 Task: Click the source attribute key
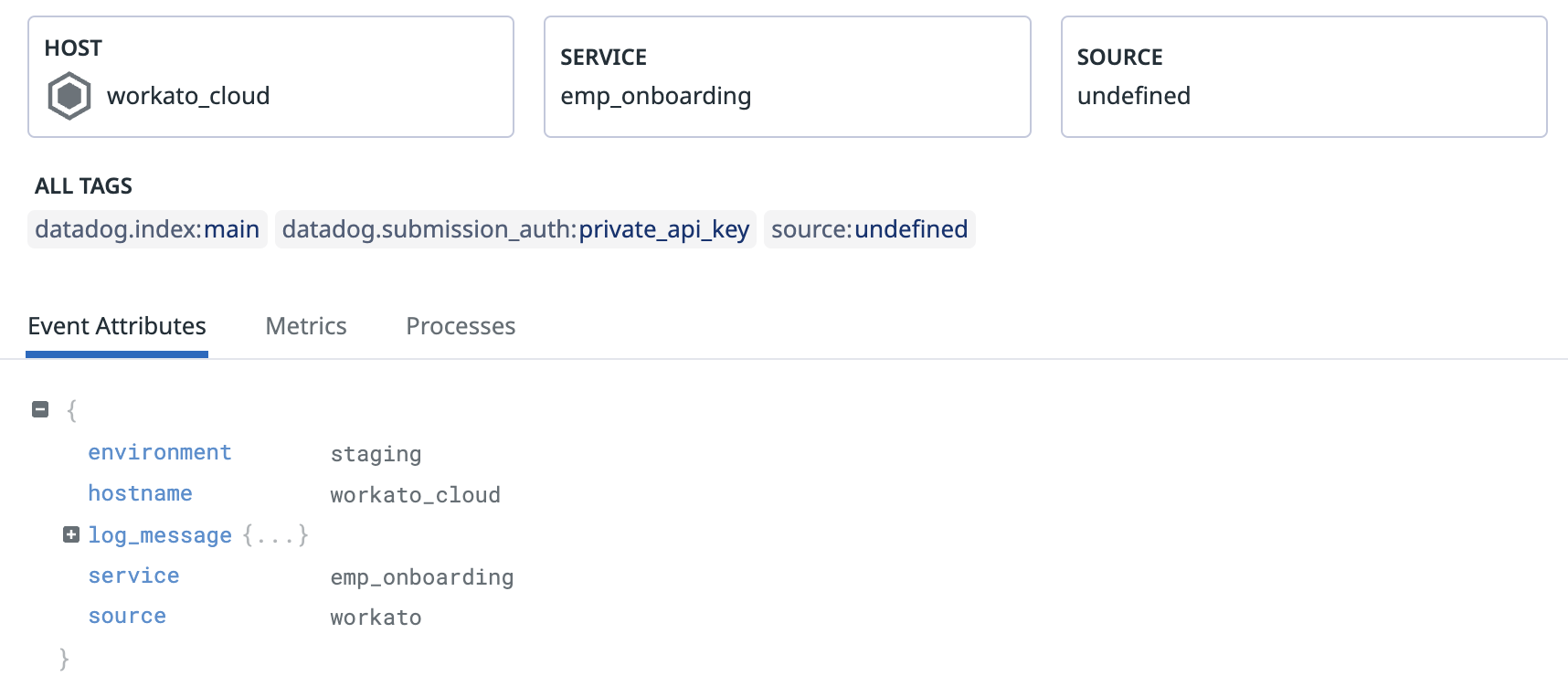coord(127,616)
